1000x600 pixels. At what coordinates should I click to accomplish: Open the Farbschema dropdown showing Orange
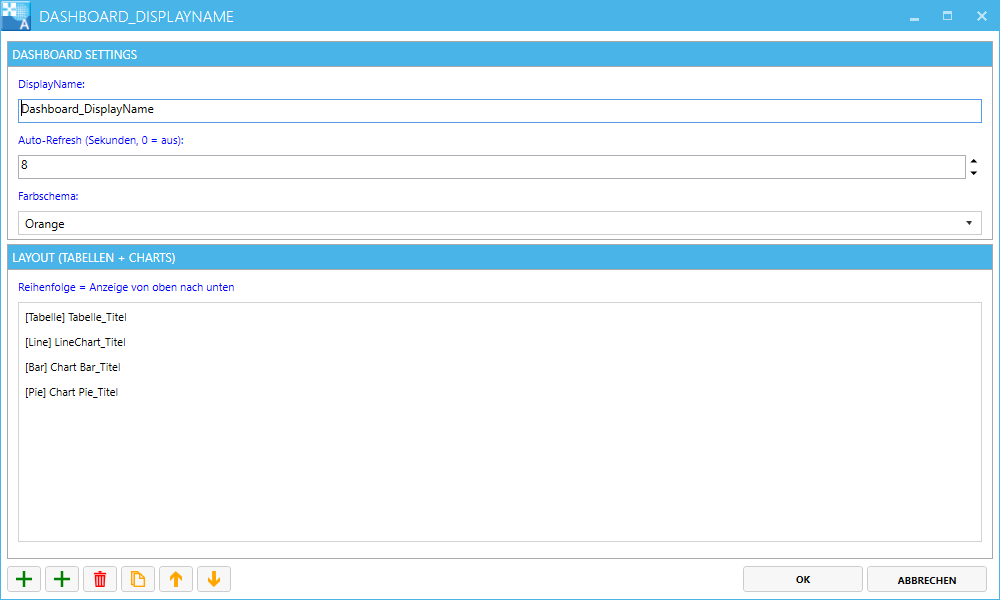click(x=499, y=223)
